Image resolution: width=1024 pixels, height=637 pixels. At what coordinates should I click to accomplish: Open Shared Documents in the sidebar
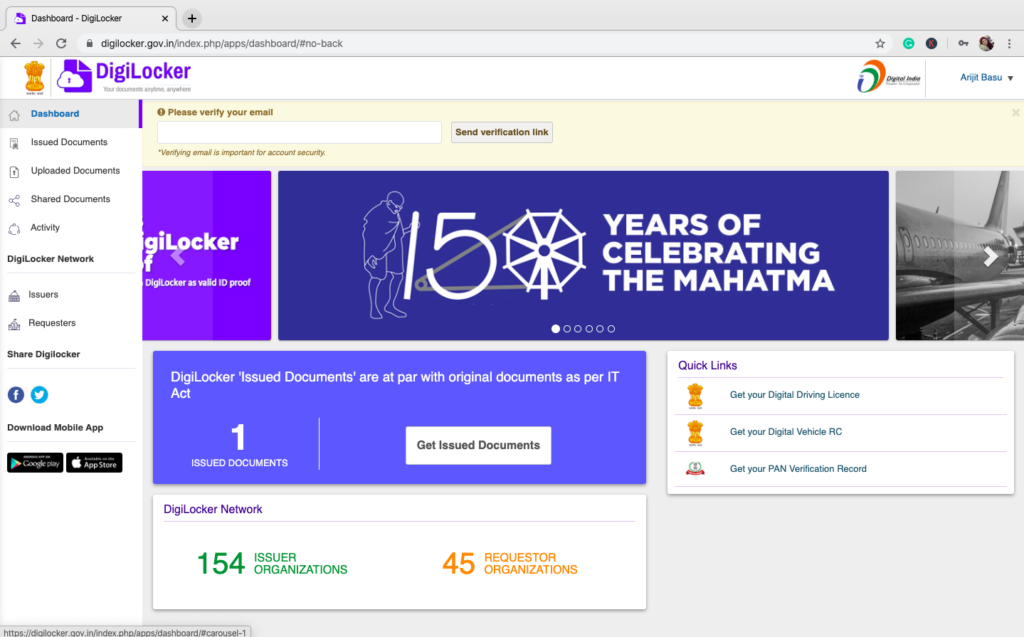(x=71, y=199)
